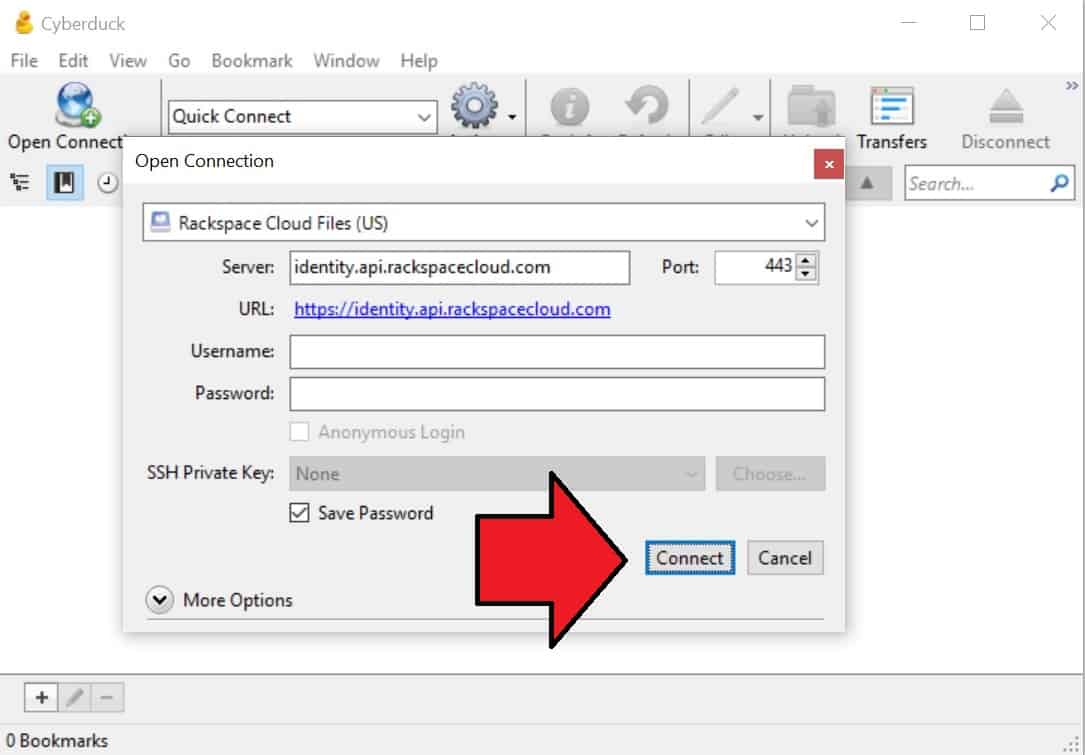Click the Connect button

(x=690, y=558)
